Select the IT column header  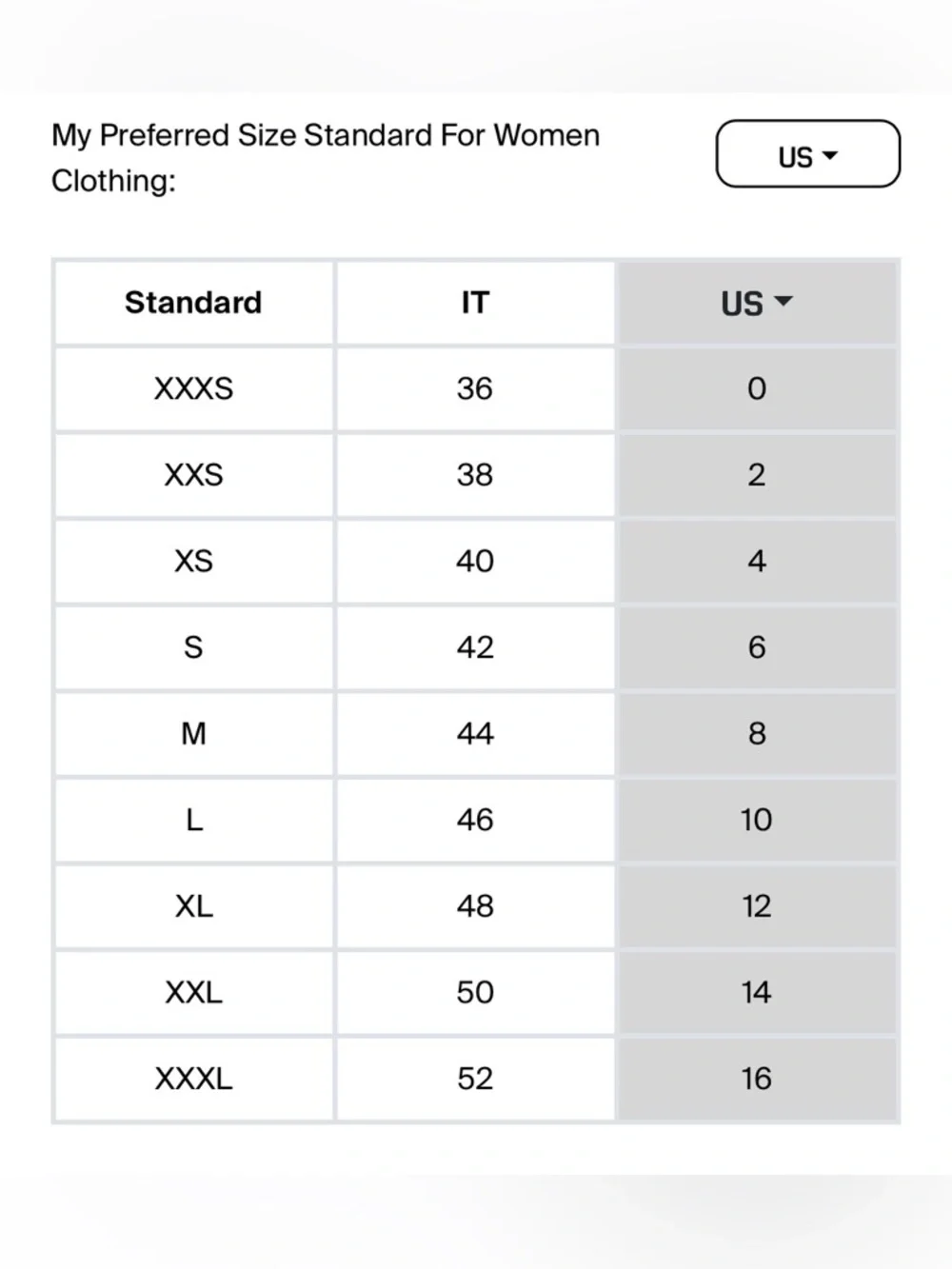coord(475,303)
